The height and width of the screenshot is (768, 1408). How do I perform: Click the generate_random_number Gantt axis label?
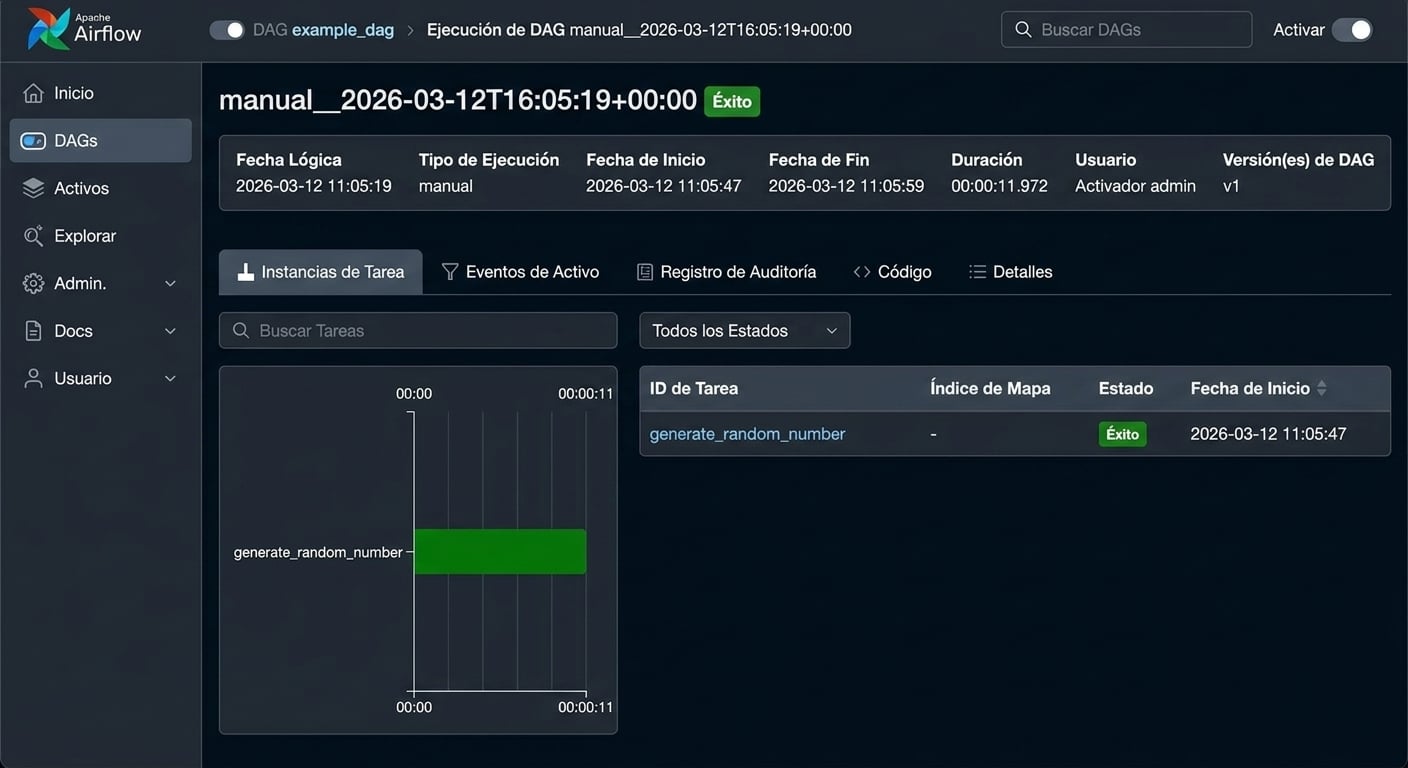click(x=318, y=552)
